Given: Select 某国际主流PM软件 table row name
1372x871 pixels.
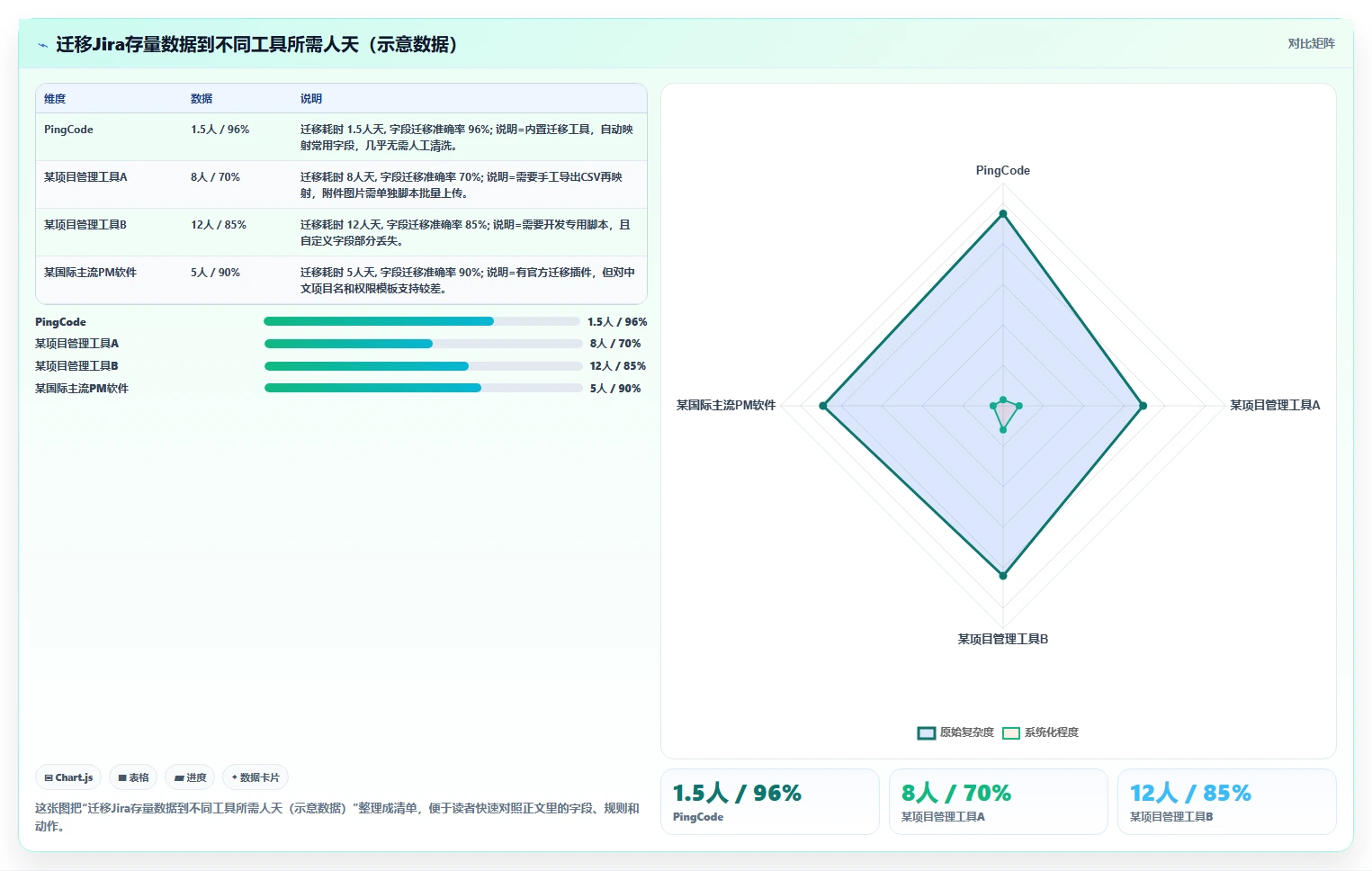Looking at the screenshot, I should click(90, 273).
